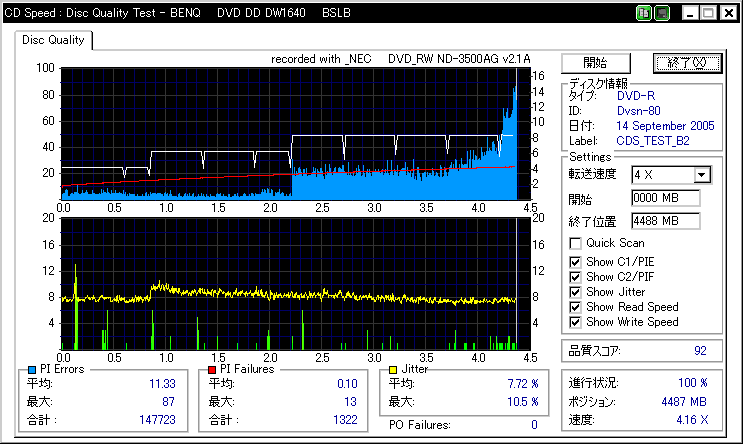The image size is (743, 444).
Task: Click the second green monitor icon in title bar
Action: (x=662, y=13)
